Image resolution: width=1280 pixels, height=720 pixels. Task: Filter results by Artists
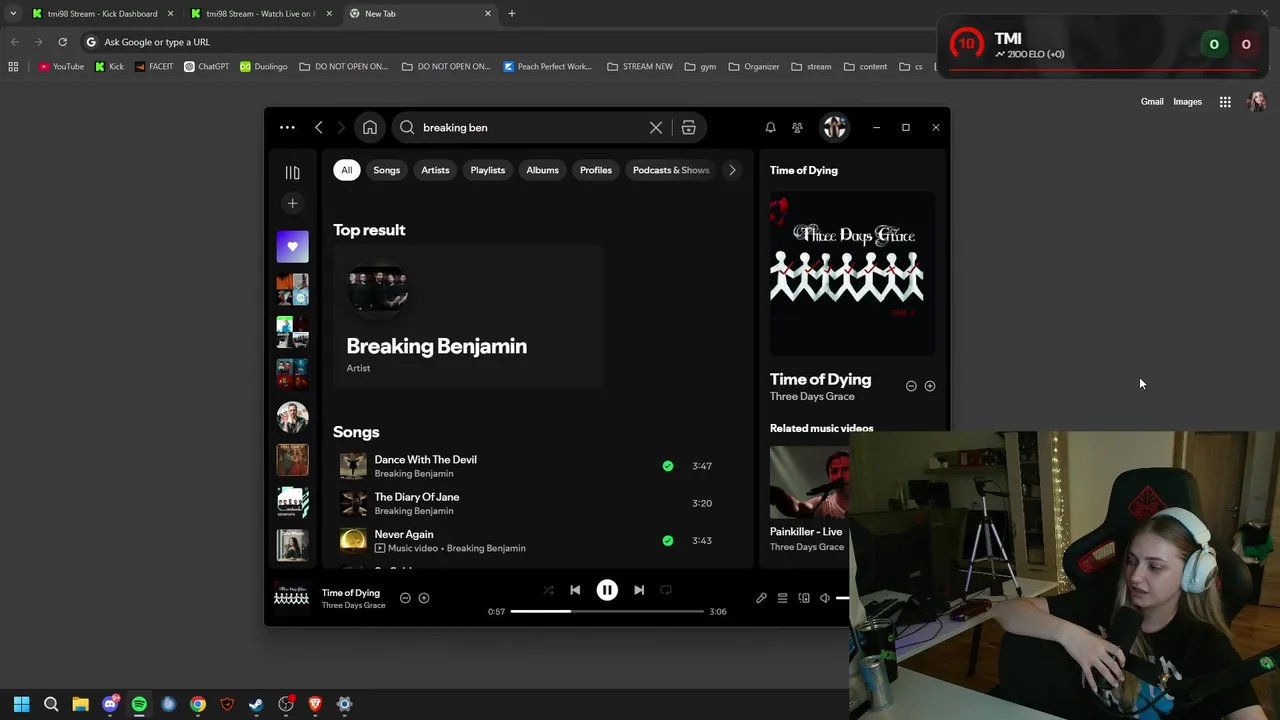[435, 170]
